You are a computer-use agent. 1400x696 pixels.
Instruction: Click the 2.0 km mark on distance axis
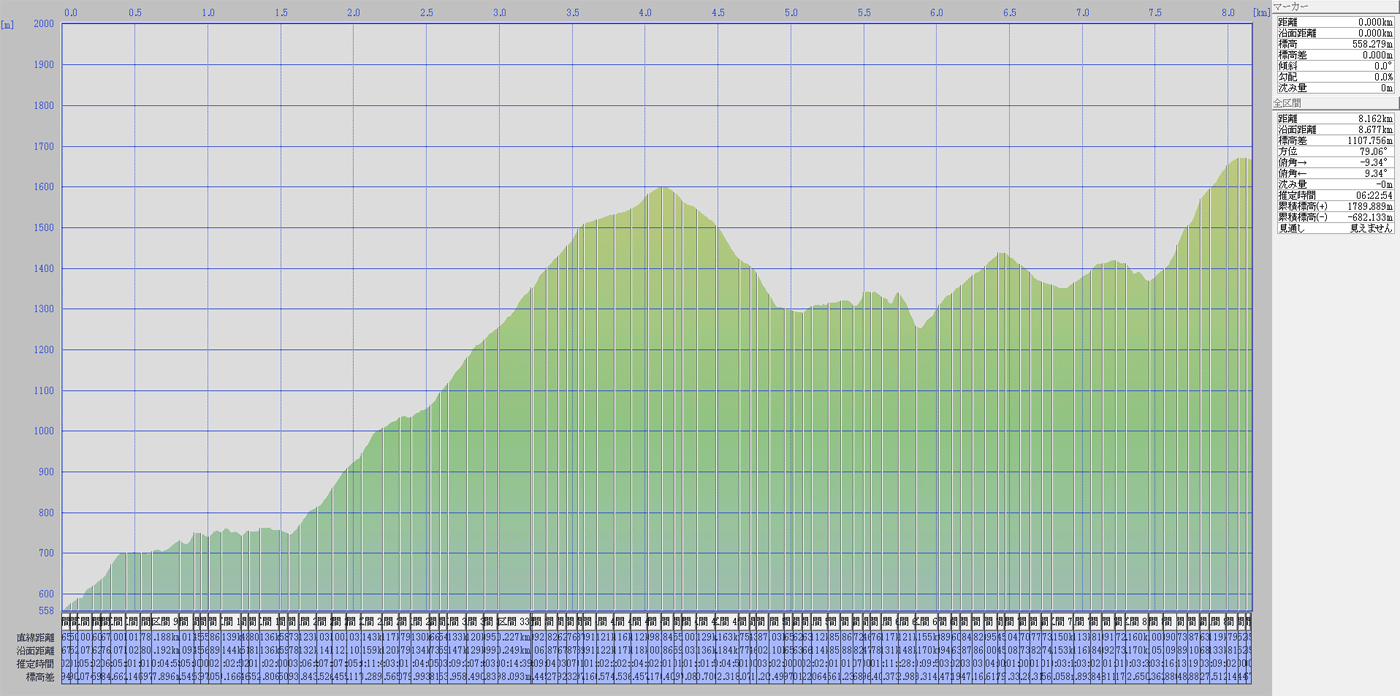coord(354,13)
